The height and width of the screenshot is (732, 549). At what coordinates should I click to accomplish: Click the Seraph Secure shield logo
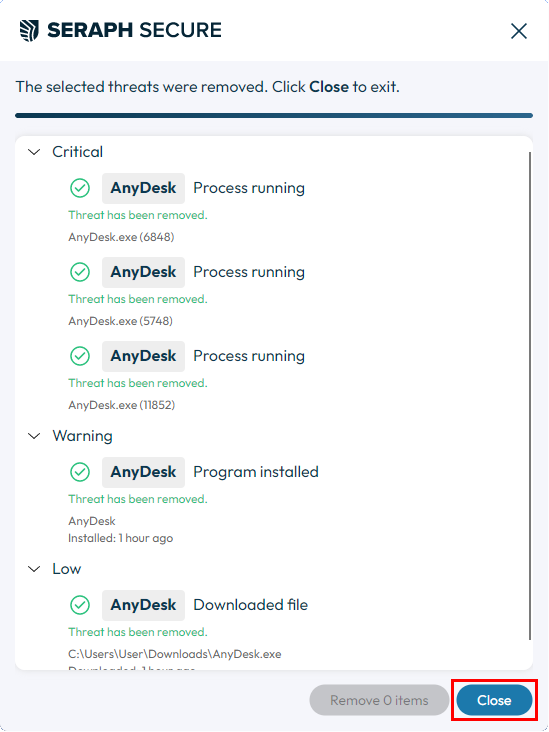pos(29,31)
